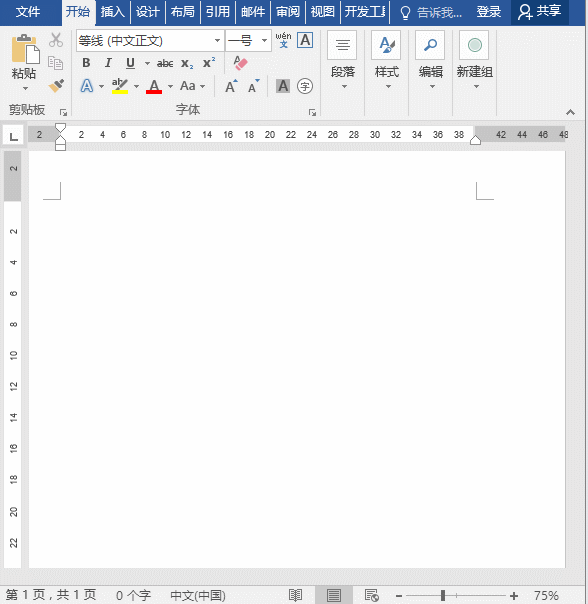Viewport: 588px width, 604px height.
Task: Clear all formatting with eraser icon
Action: (x=240, y=63)
